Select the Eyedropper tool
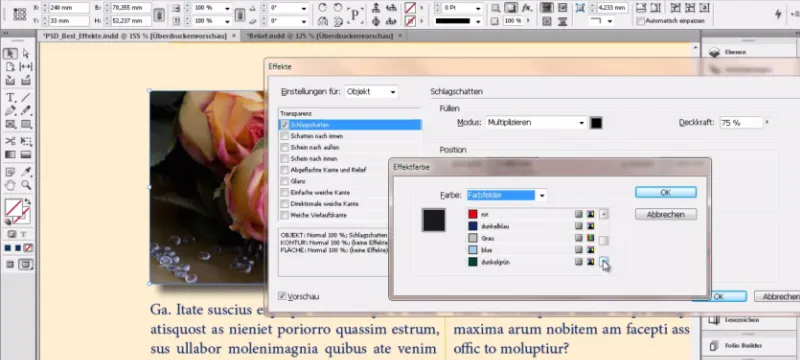Screen dimensions: 800x360 (26, 172)
